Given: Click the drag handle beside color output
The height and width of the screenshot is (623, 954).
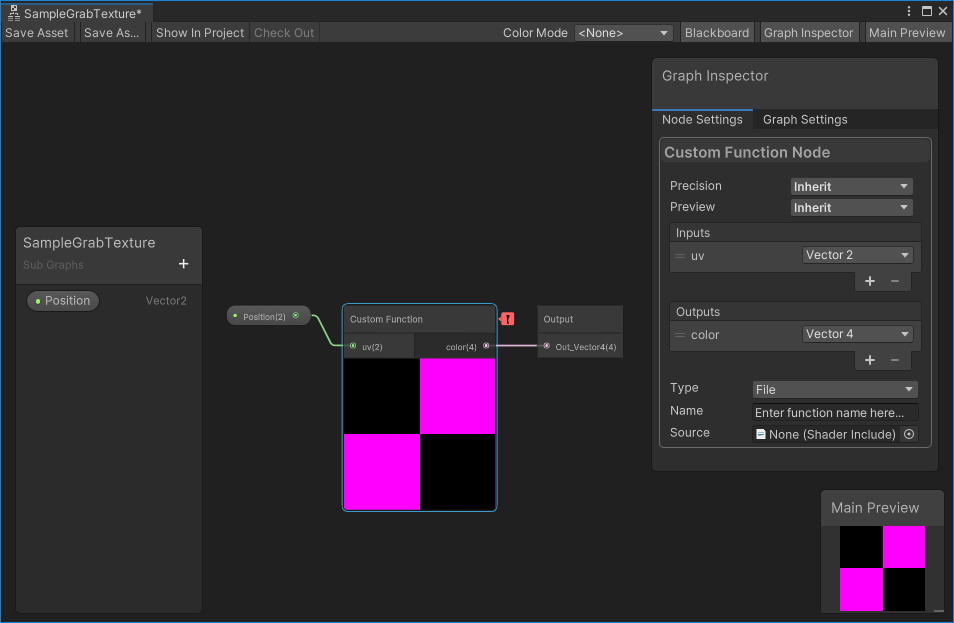Looking at the screenshot, I should [x=680, y=335].
